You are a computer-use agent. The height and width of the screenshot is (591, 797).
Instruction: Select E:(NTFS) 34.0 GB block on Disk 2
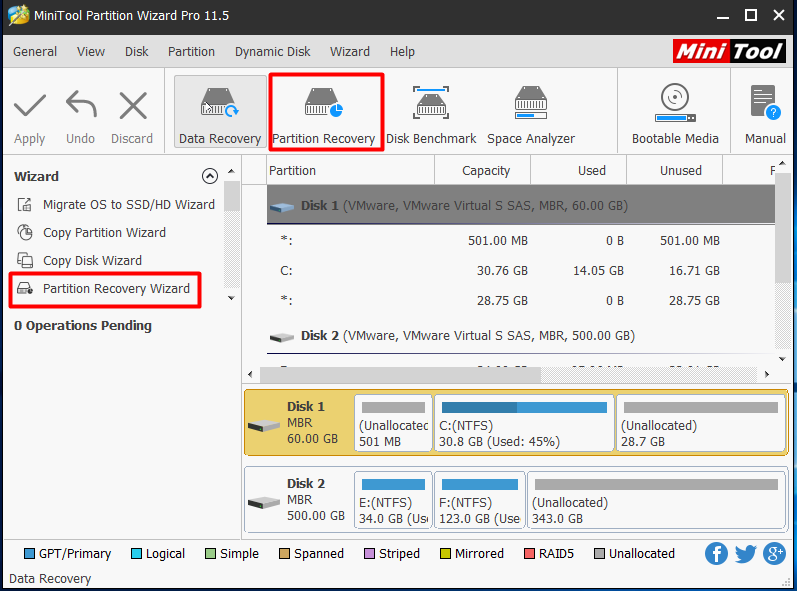tap(393, 501)
